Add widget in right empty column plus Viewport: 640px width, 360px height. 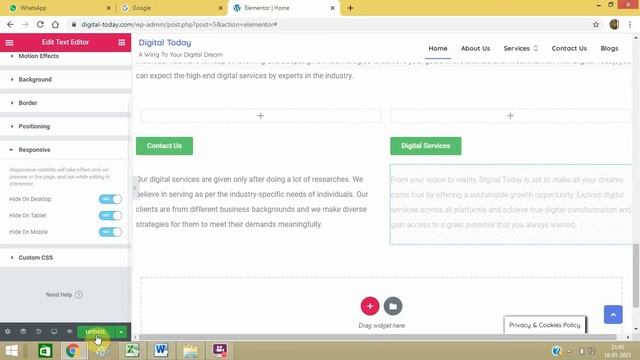pos(510,116)
